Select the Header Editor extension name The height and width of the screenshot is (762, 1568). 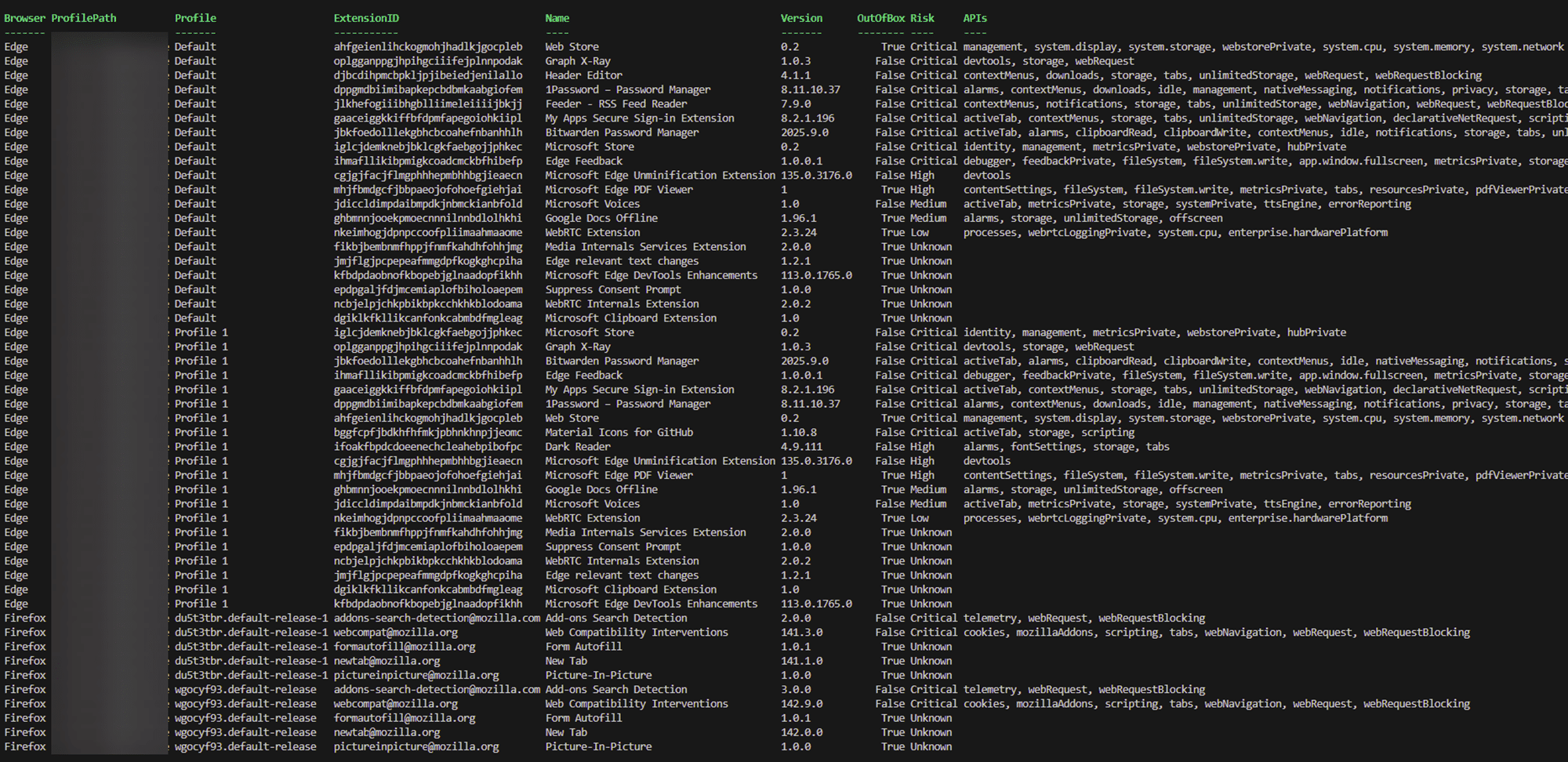(583, 75)
